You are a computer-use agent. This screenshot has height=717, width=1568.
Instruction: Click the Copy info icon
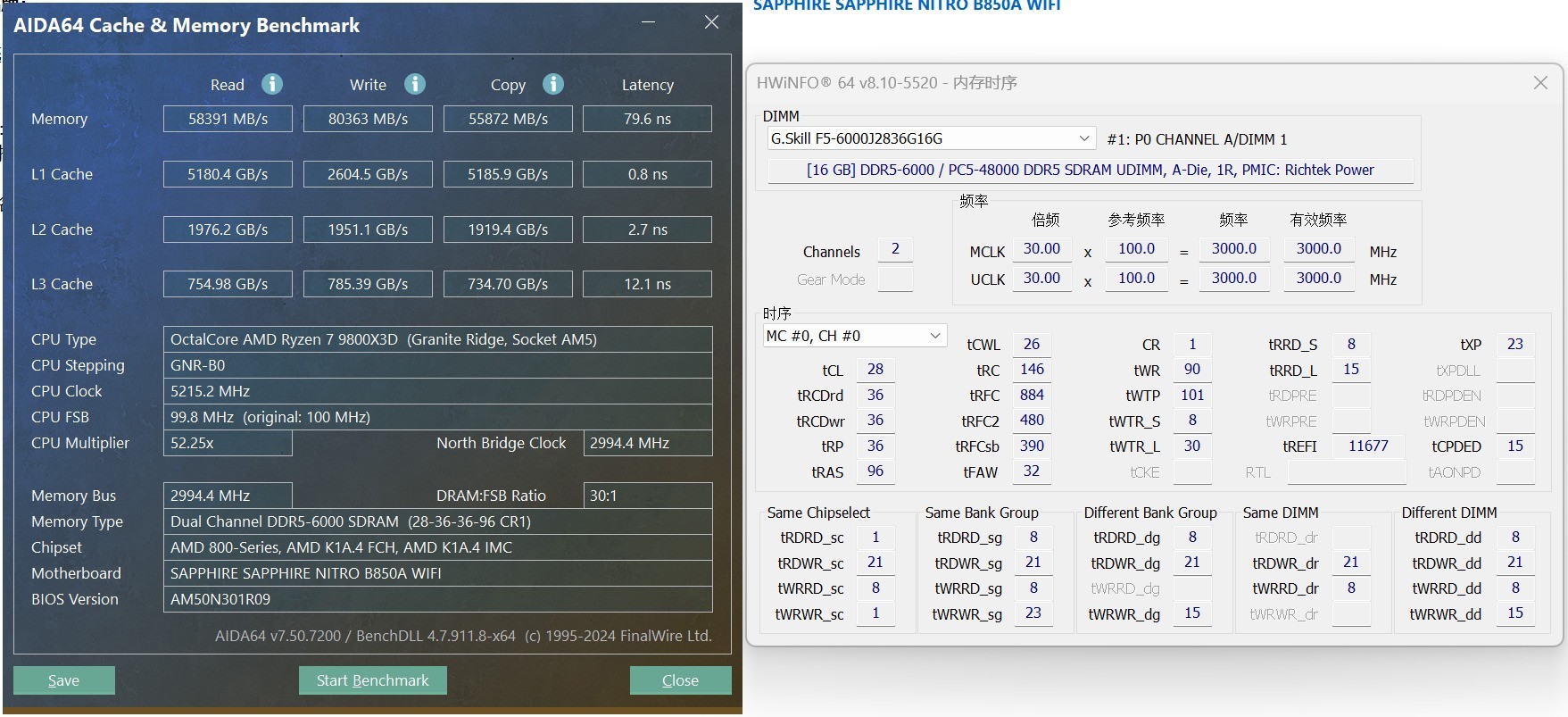pos(553,84)
